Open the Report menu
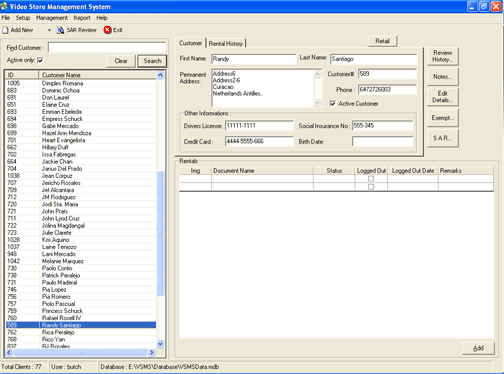Image resolution: width=504 pixels, height=374 pixels. click(x=82, y=18)
